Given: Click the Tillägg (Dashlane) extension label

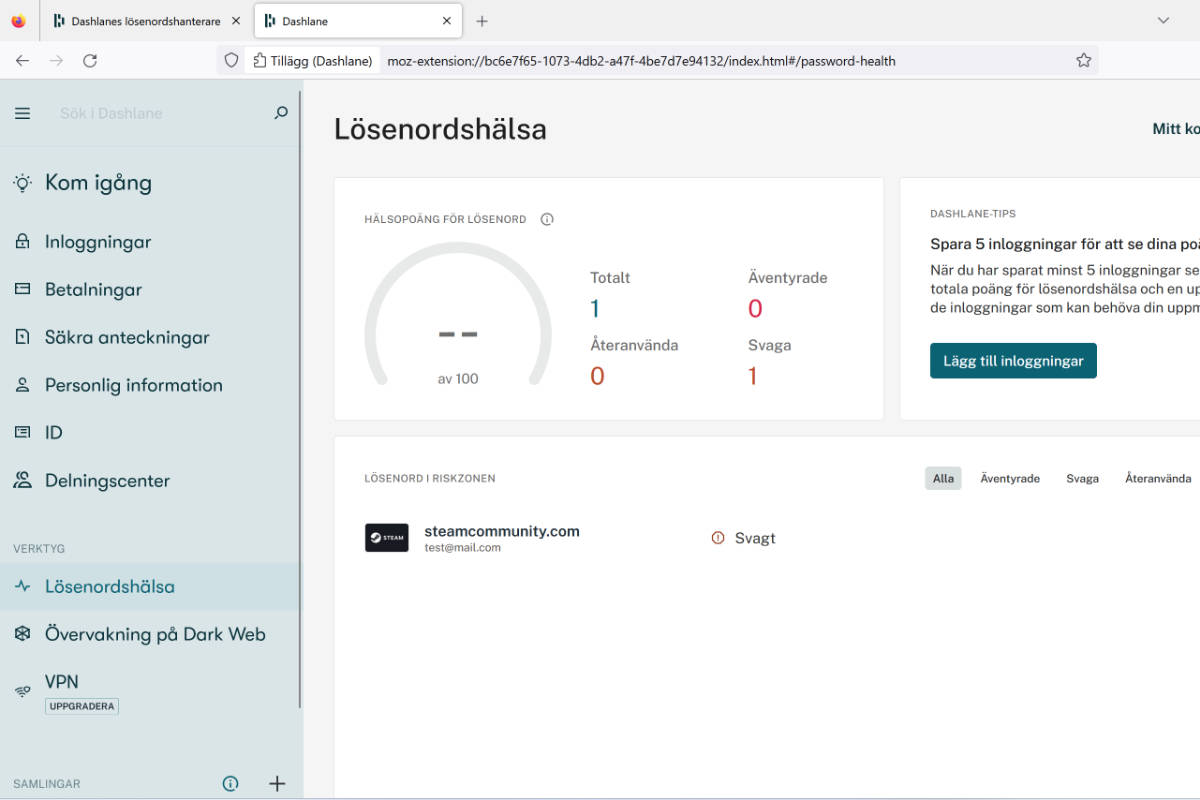Looking at the screenshot, I should coord(313,61).
